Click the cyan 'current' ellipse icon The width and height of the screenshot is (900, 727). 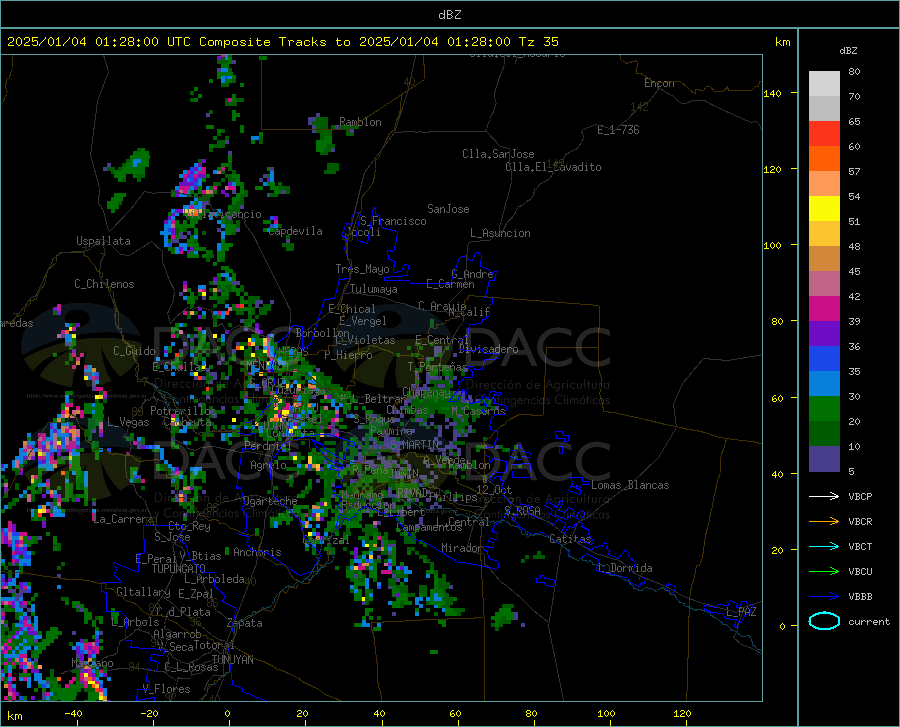[x=824, y=621]
